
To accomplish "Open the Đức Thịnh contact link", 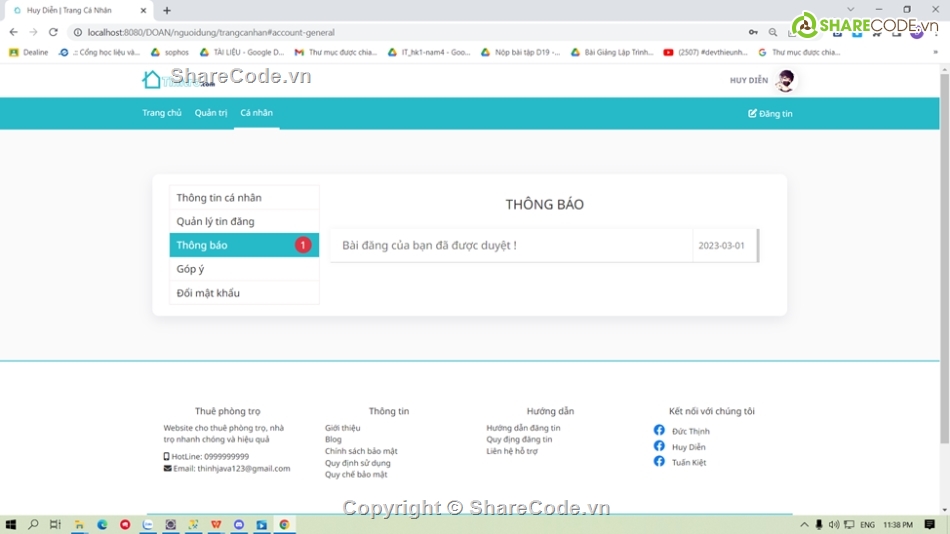I will pyautogui.click(x=690, y=432).
